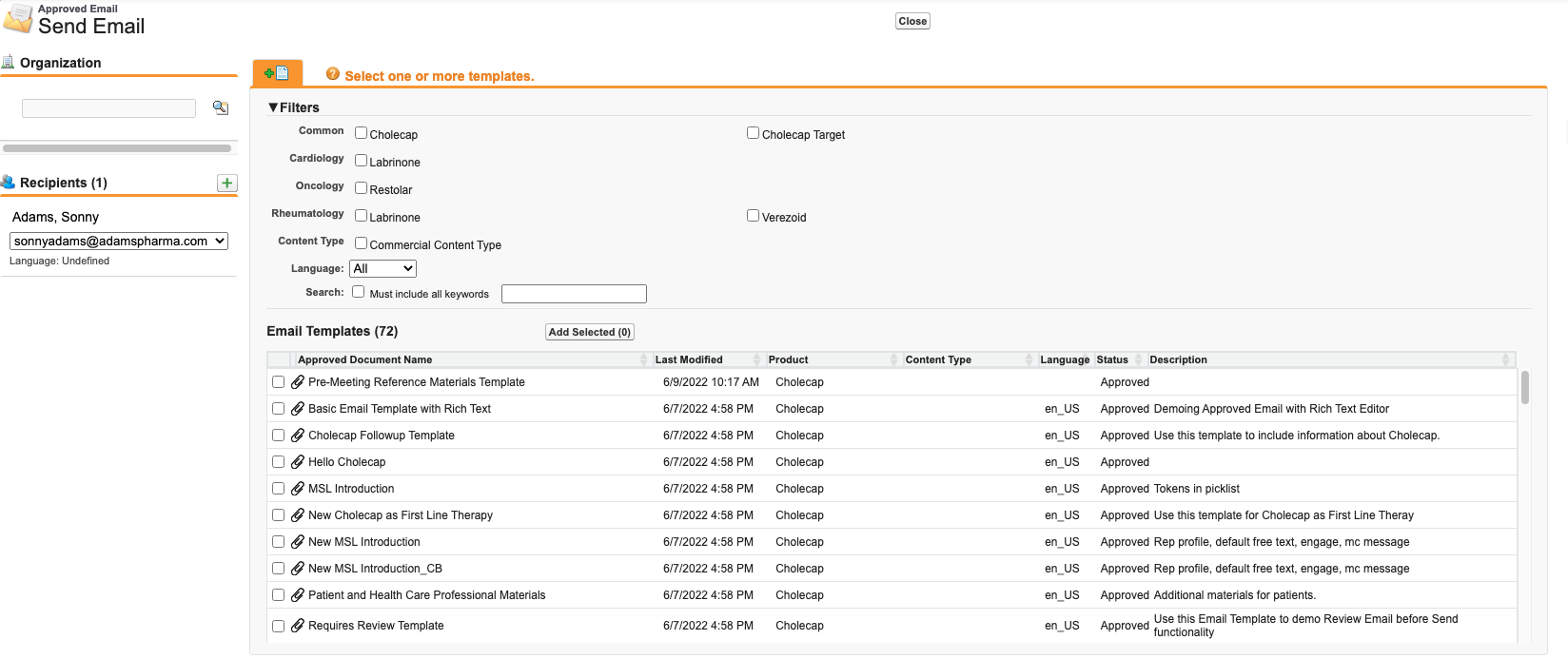Image resolution: width=1568 pixels, height=659 pixels.
Task: Click paperclip icon for Cholecap Followup Template
Action: tap(298, 436)
